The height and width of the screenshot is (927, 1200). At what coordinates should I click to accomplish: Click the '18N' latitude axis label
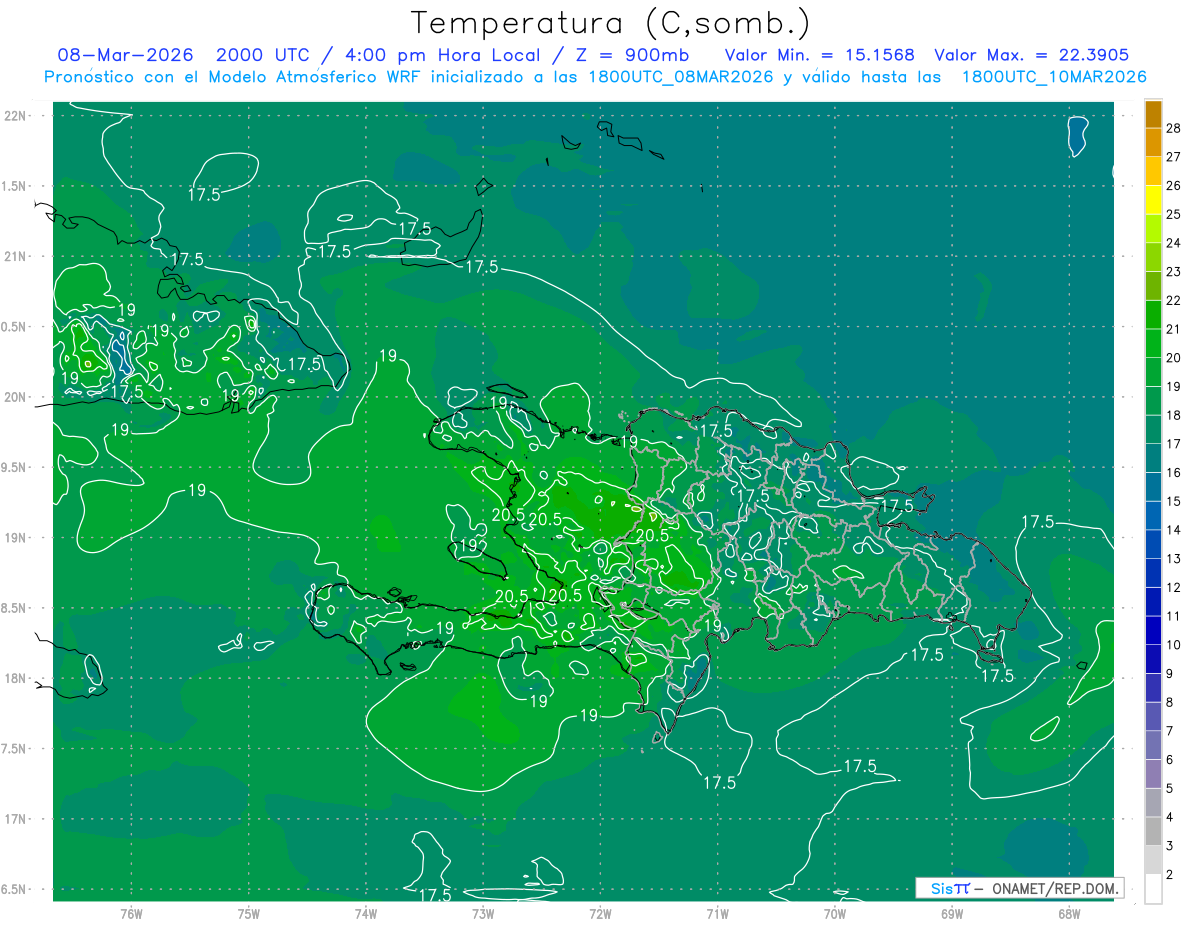[x=15, y=678]
